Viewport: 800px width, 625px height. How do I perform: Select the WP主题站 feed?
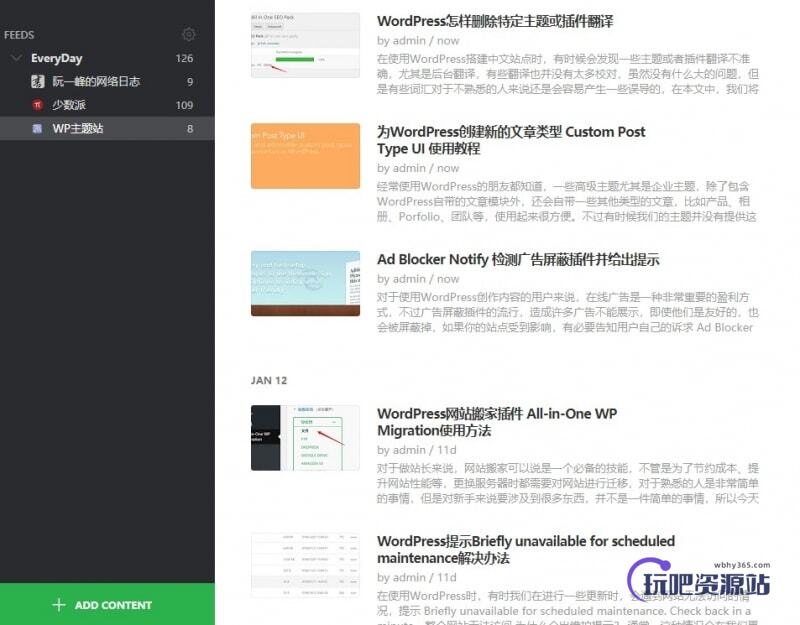coord(107,129)
